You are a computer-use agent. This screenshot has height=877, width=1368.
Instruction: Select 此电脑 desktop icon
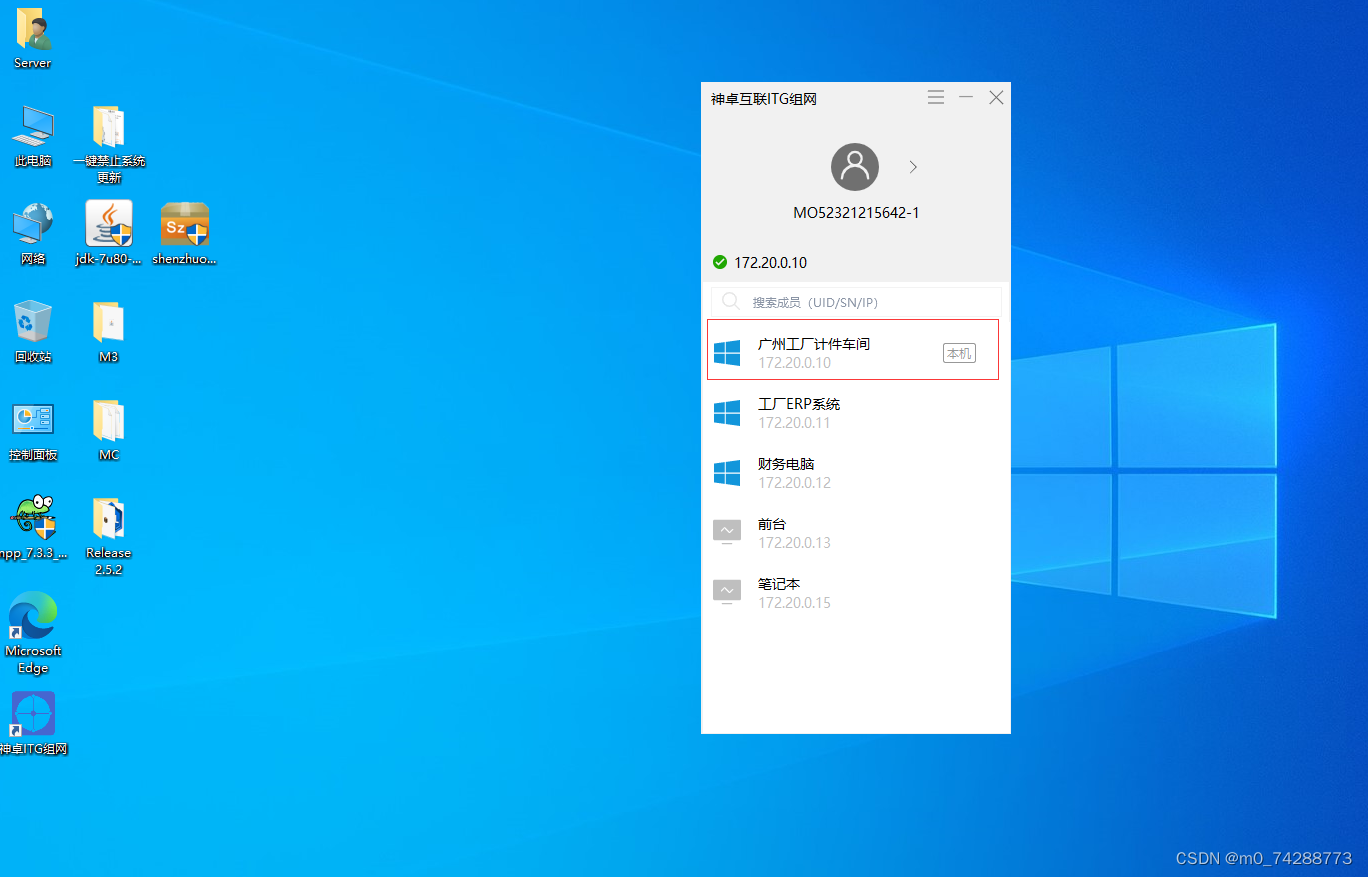coord(33,136)
